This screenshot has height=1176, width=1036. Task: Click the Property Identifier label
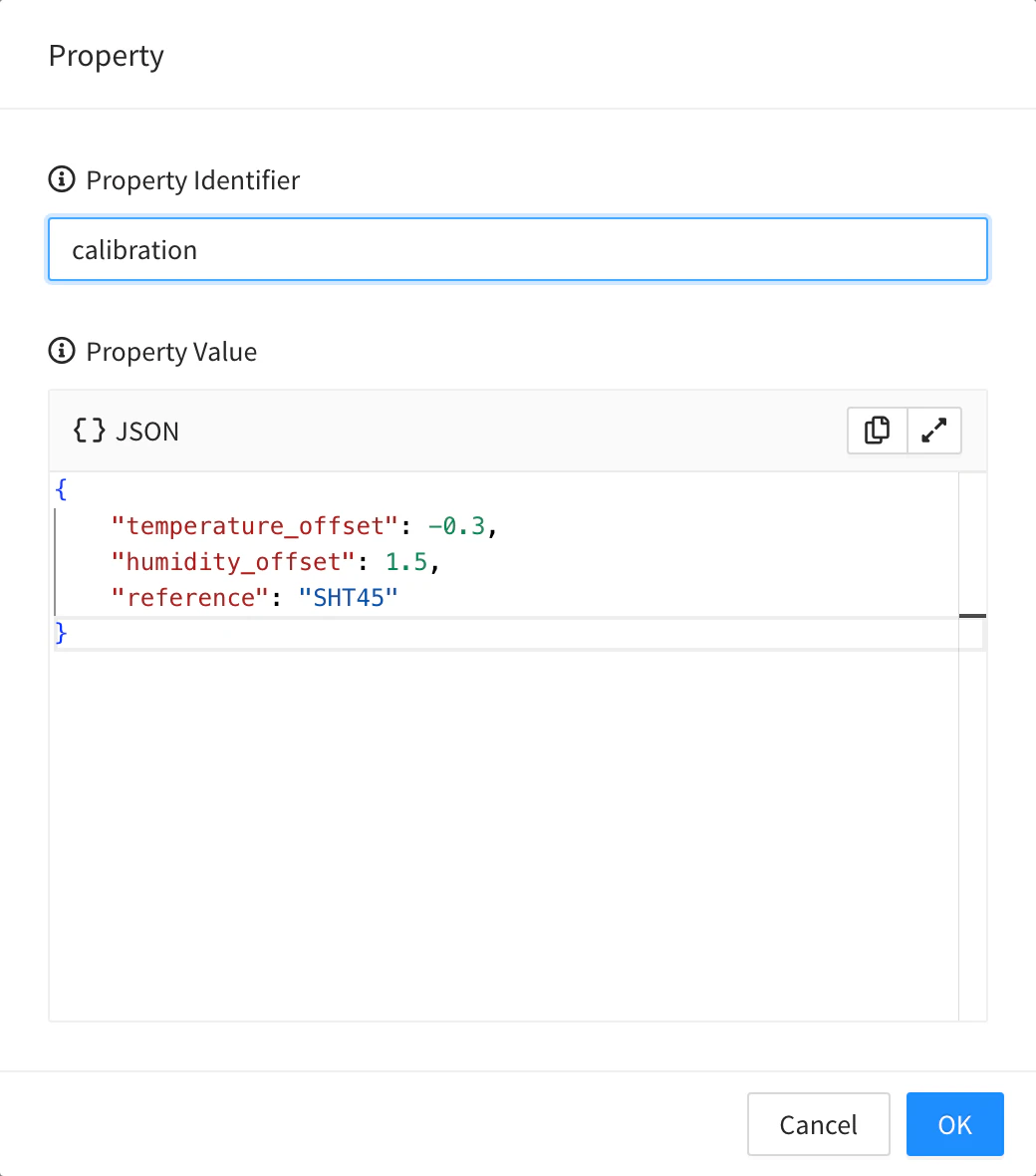pos(192,180)
